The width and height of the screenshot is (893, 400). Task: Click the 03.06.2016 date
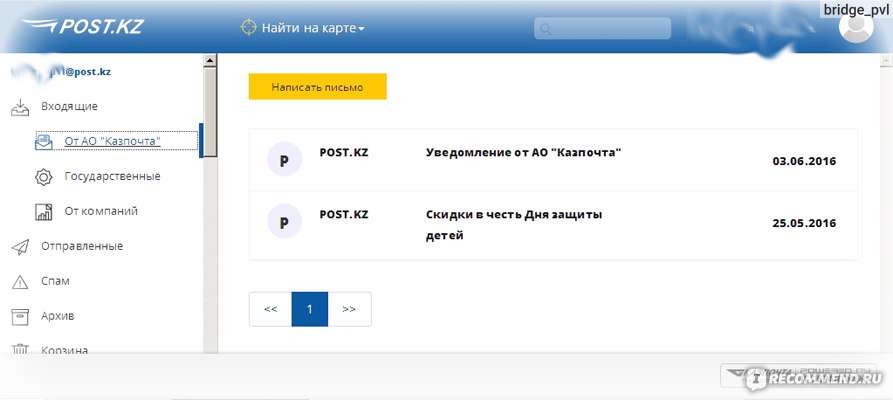[804, 161]
